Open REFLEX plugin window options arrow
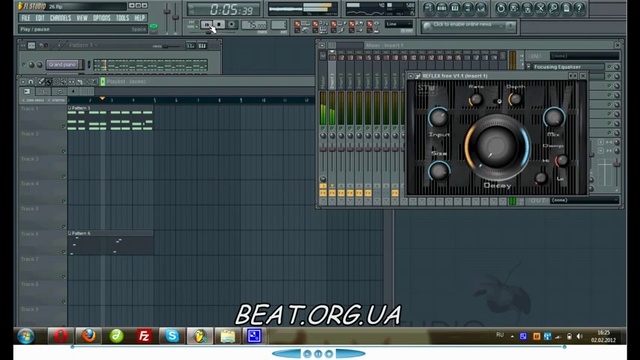This screenshot has width=640, height=360. click(411, 76)
